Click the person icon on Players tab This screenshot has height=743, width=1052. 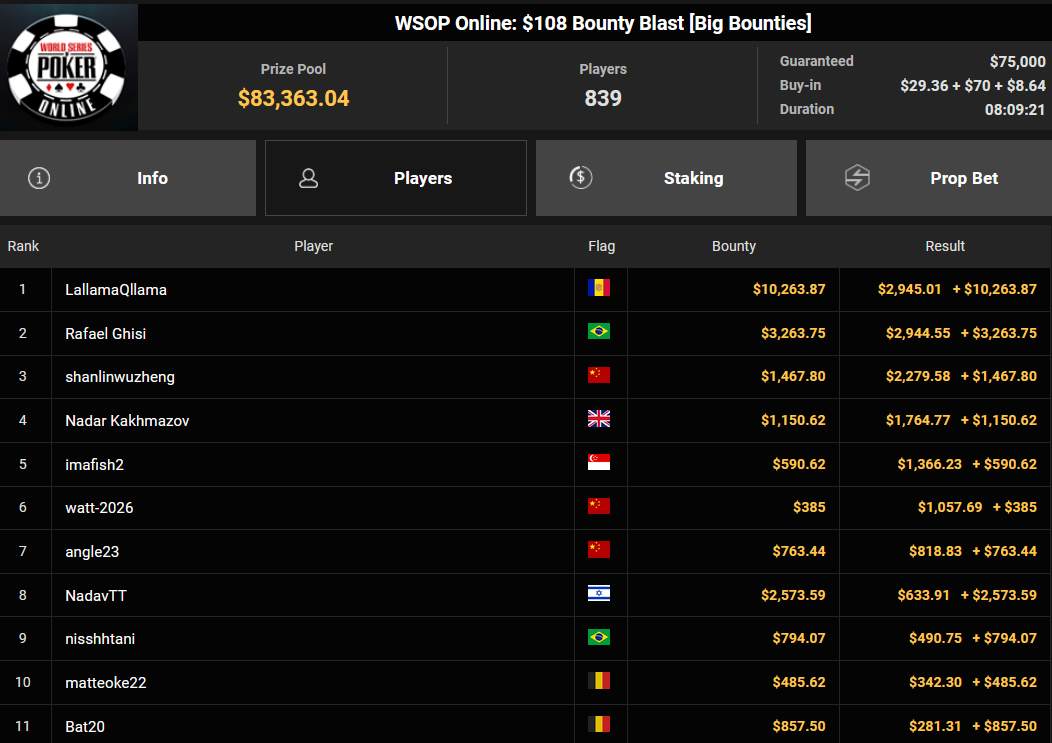[309, 178]
